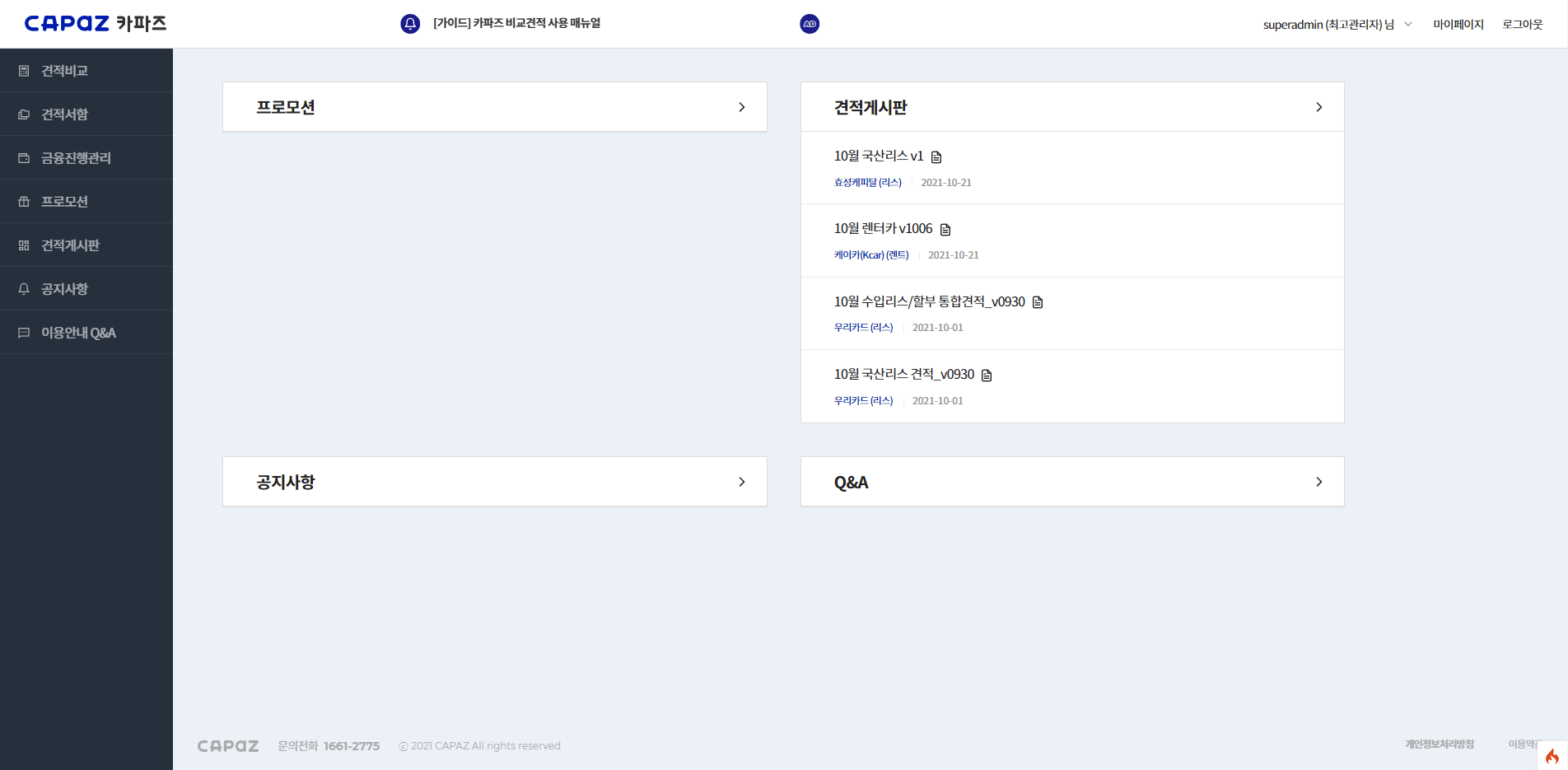The image size is (1568, 770).
Task: Click the flame icon at bottom right corner
Action: pyautogui.click(x=1552, y=756)
